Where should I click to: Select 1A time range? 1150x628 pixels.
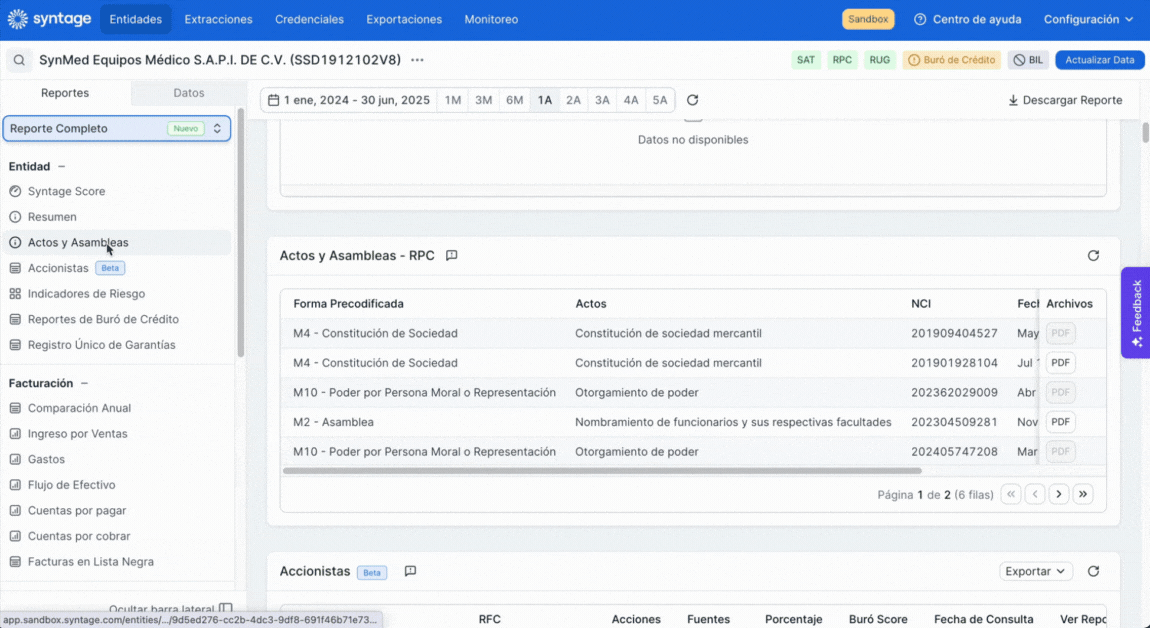pyautogui.click(x=544, y=100)
